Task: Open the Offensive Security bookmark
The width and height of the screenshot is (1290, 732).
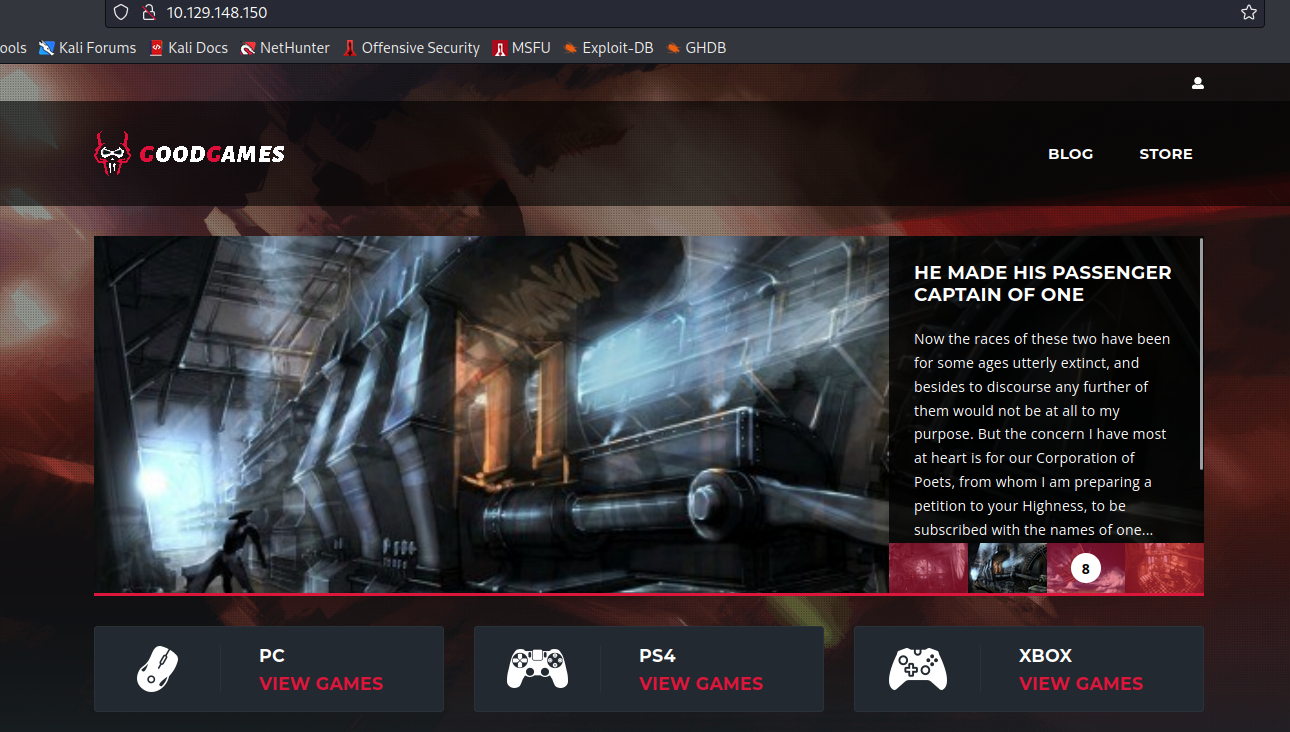Action: (x=411, y=47)
